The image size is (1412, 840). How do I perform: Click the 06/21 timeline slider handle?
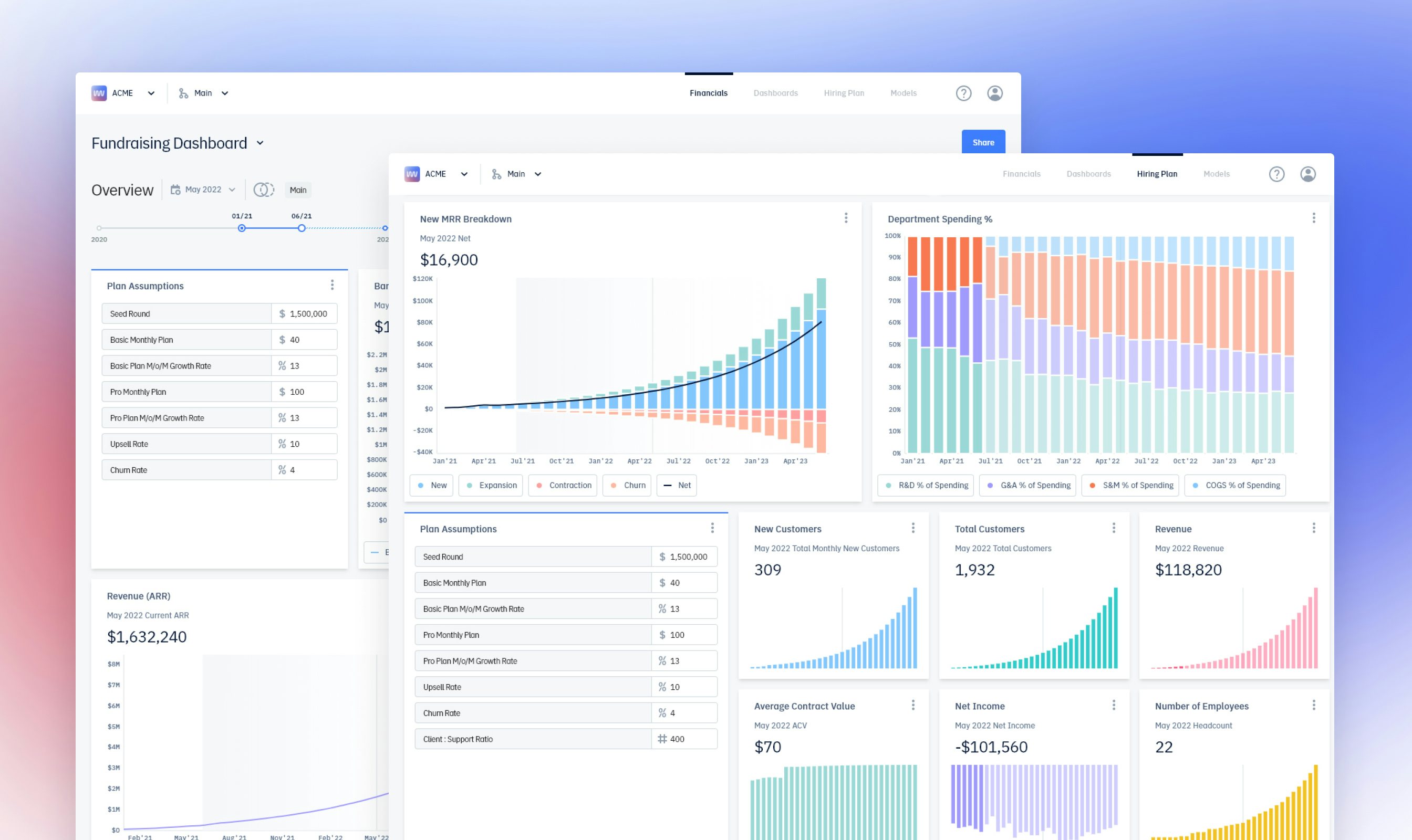pyautogui.click(x=302, y=228)
